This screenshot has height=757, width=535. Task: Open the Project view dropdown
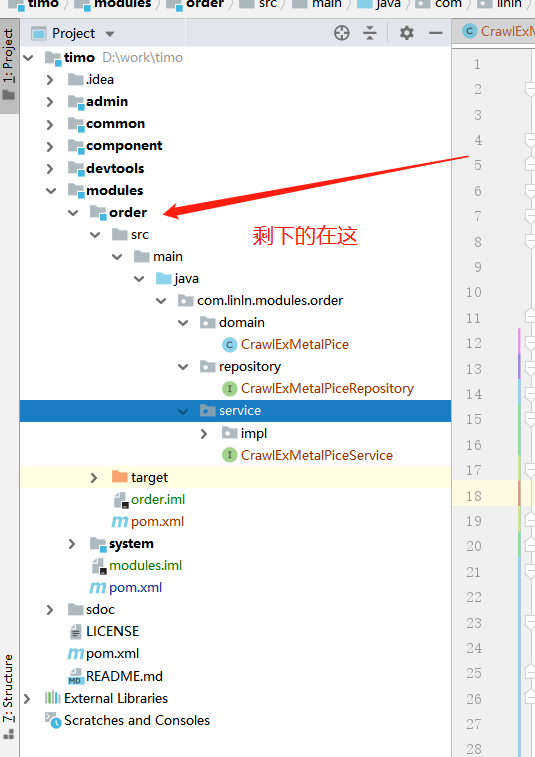pyautogui.click(x=110, y=34)
